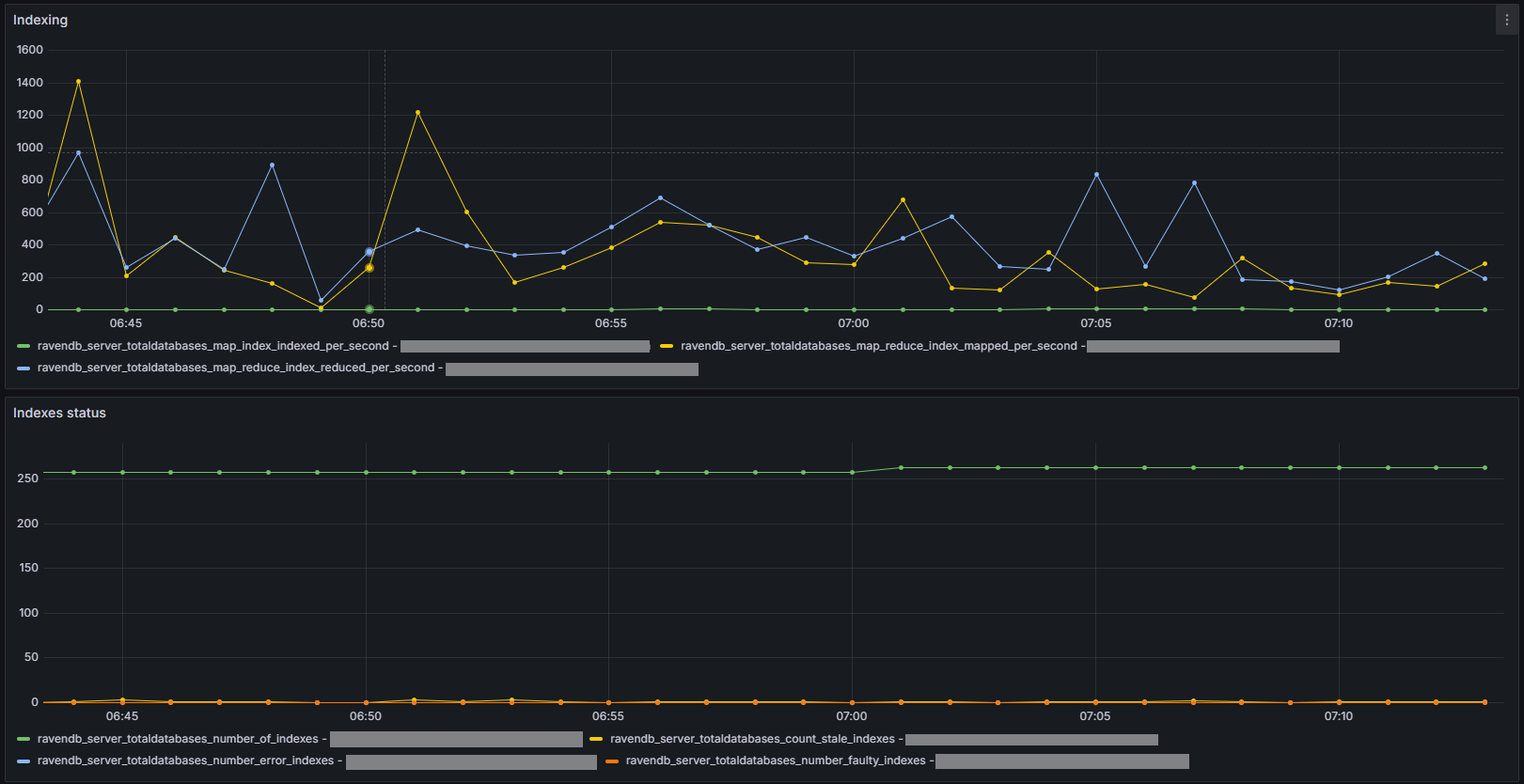This screenshot has width=1524, height=784.
Task: Open orange color swatch for number_faulty_indexes
Action: click(612, 760)
